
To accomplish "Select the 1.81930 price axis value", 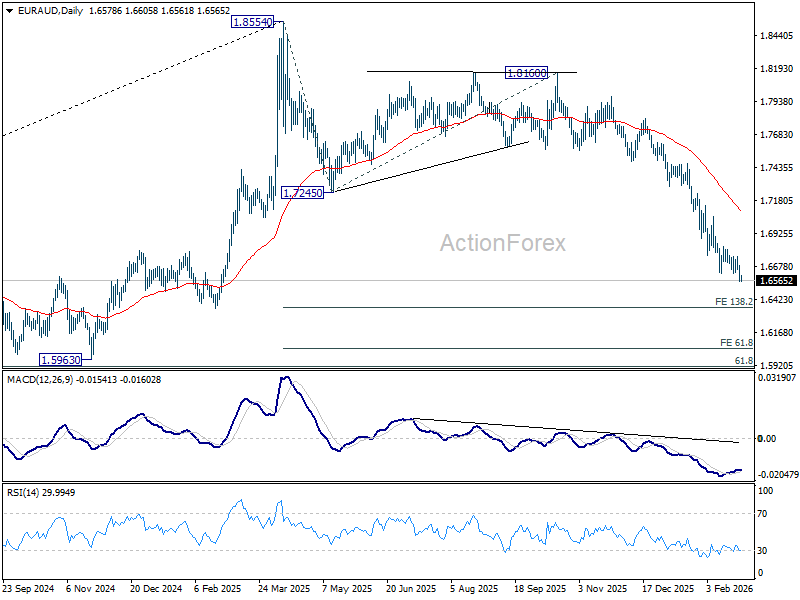I will tap(777, 68).
